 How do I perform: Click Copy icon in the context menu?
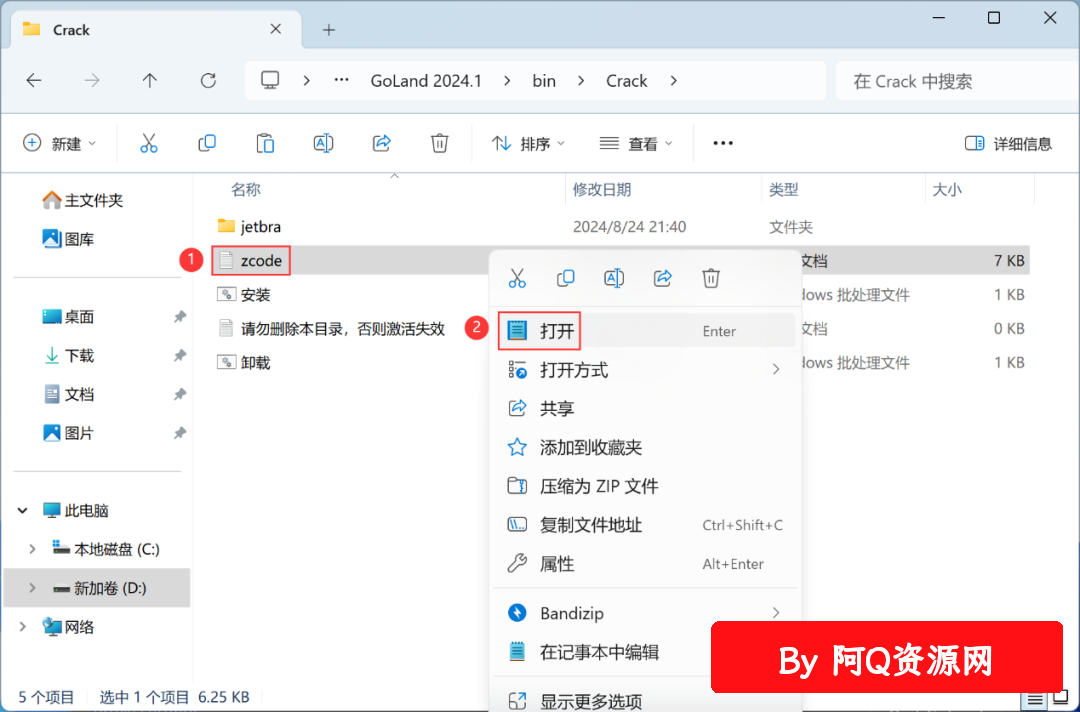point(565,278)
